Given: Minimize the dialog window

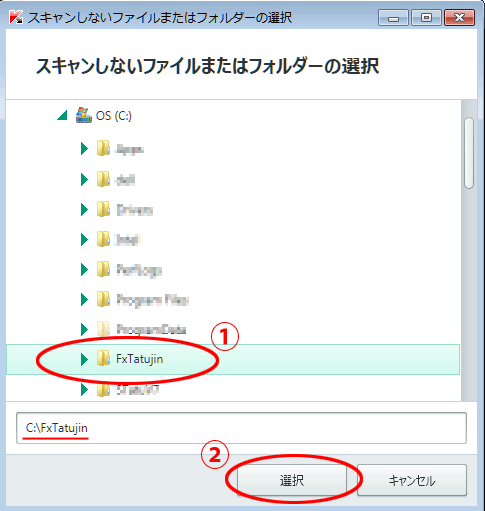Looking at the screenshot, I should click(x=393, y=18).
